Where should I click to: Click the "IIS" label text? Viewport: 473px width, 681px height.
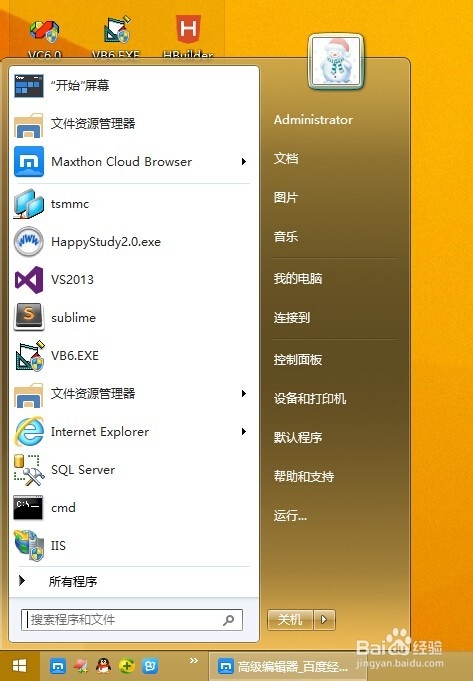pos(58,545)
